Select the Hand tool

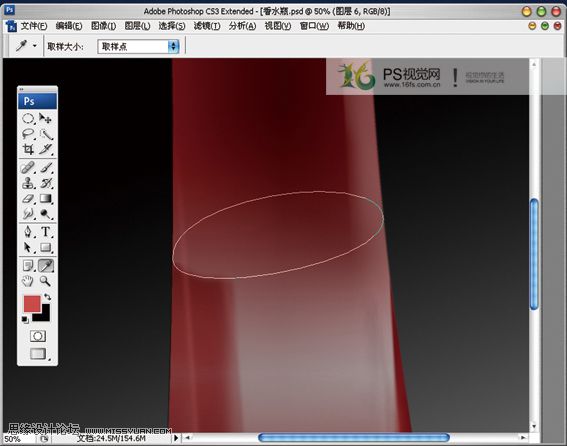pos(28,281)
